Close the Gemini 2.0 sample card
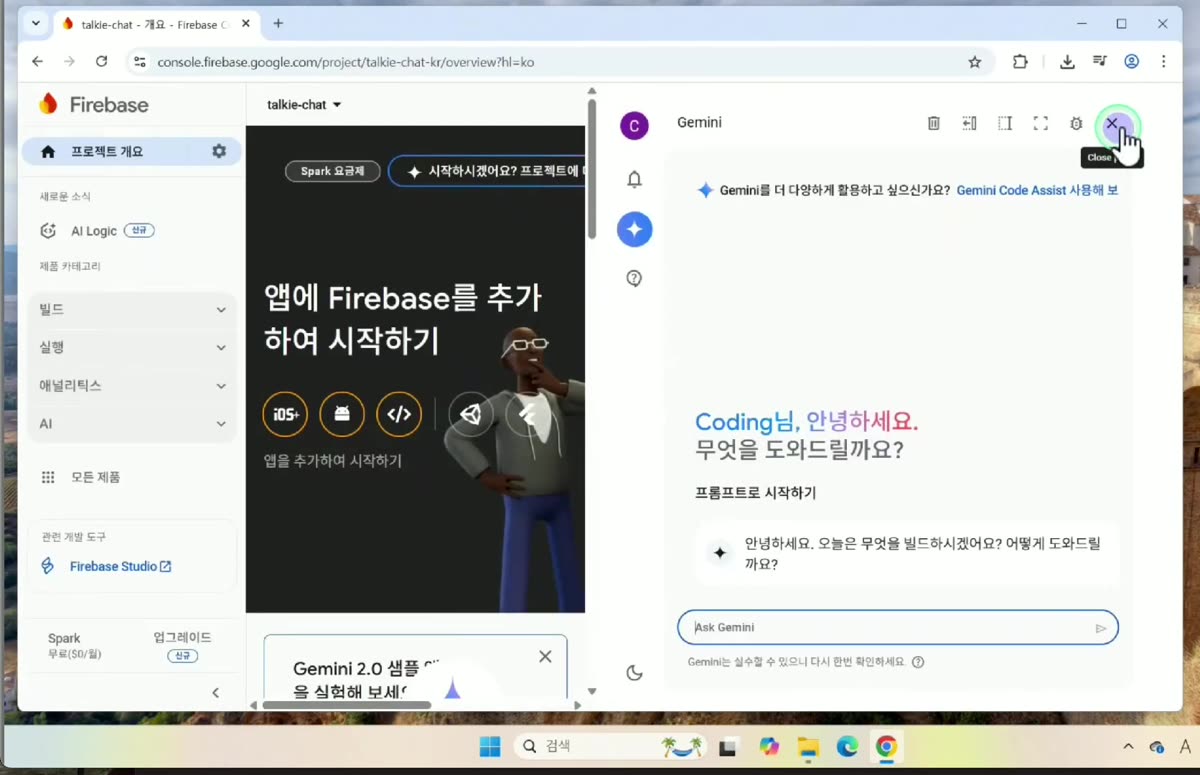This screenshot has width=1200, height=775. point(545,656)
